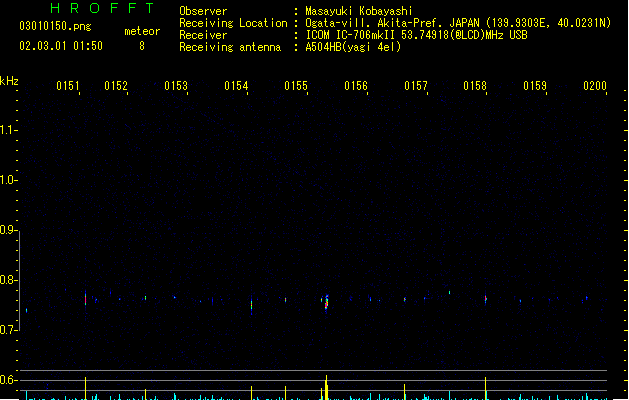Click the strong meteor echo after 0155

coord(327,303)
